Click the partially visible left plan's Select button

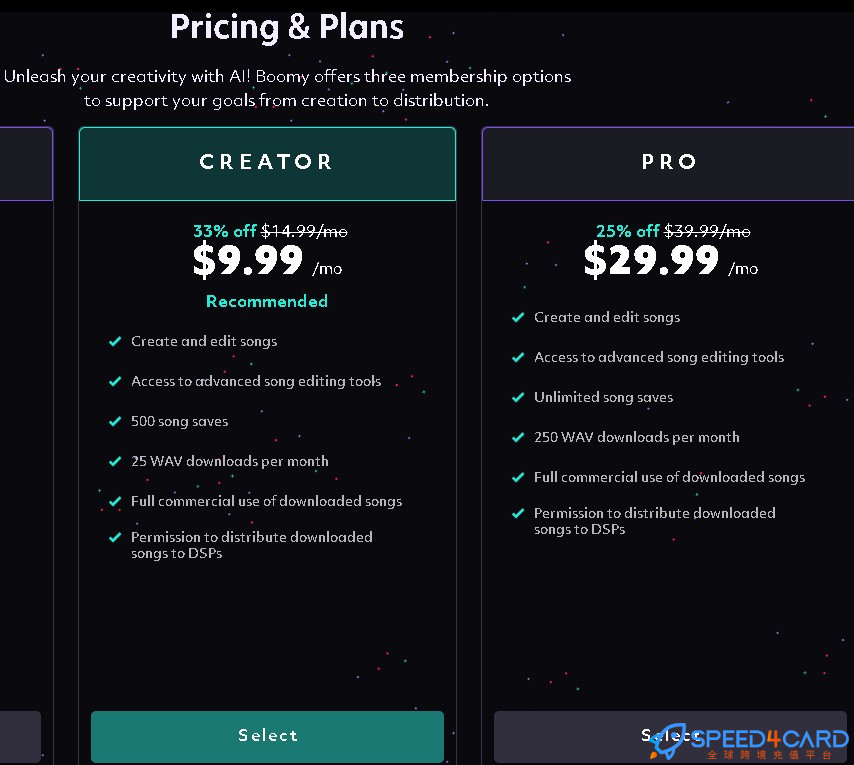coord(20,736)
